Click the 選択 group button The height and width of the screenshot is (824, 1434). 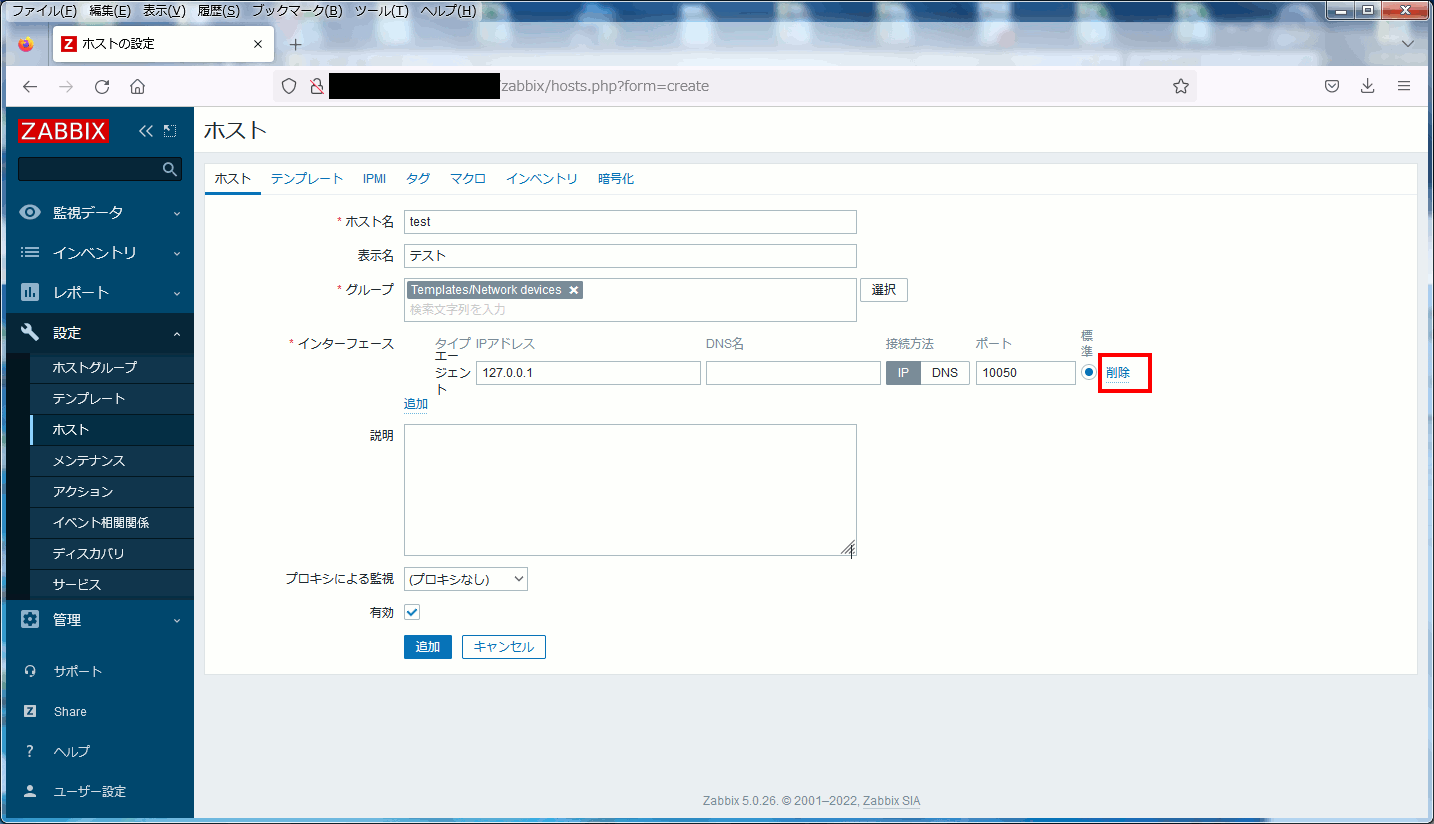pyautogui.click(x=884, y=290)
